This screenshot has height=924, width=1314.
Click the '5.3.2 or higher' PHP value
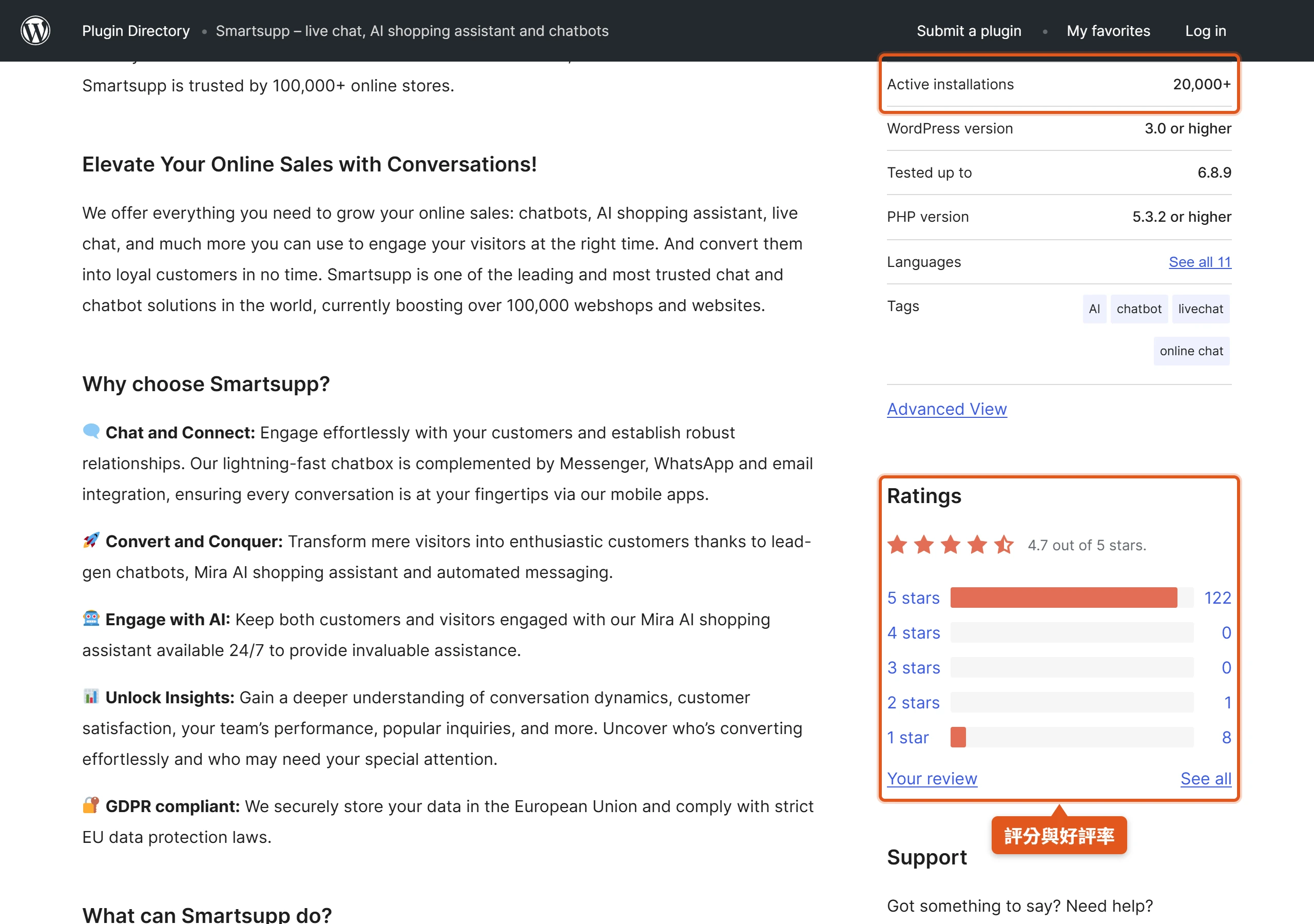coord(1182,217)
